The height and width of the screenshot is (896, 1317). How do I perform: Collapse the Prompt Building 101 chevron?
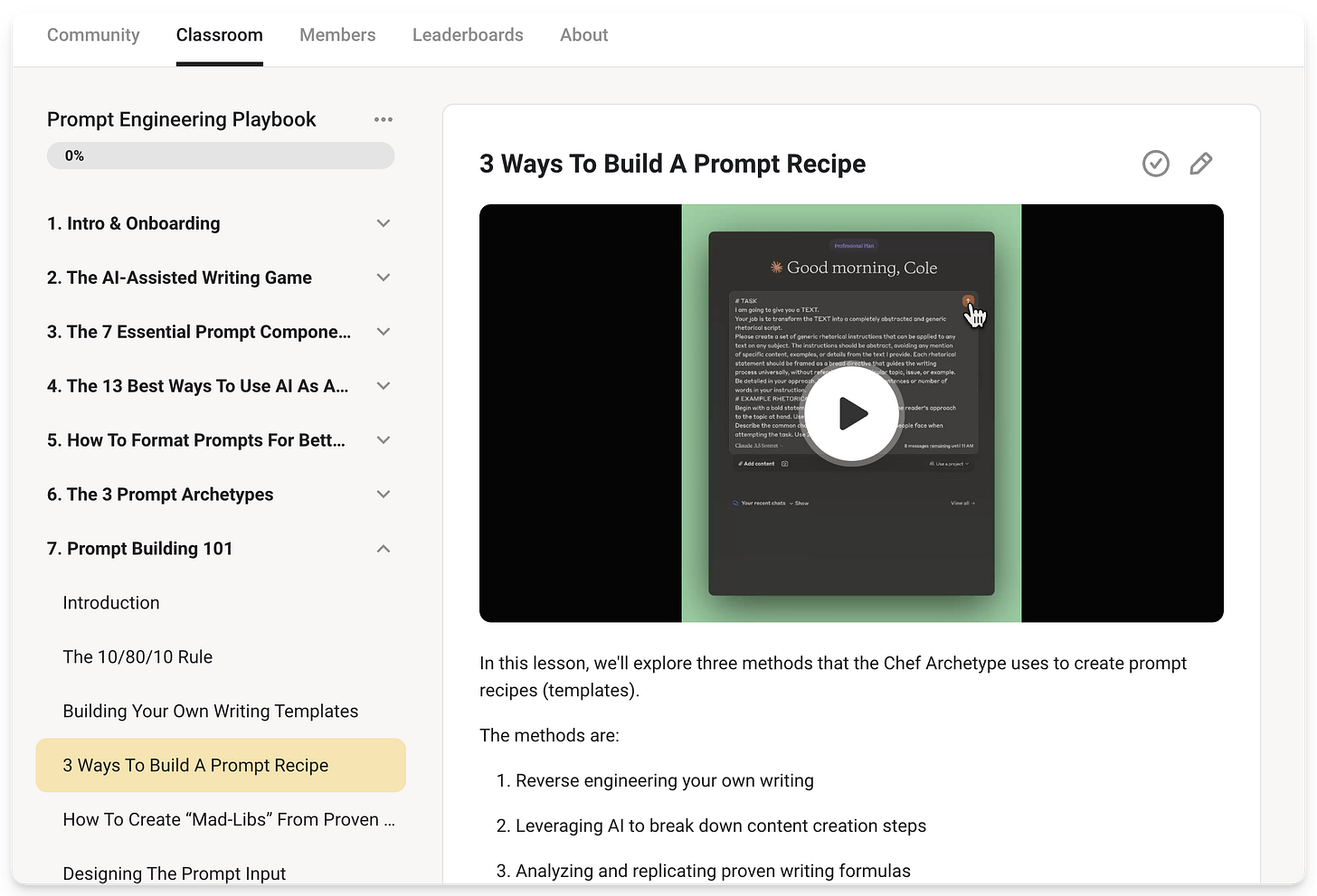point(384,549)
